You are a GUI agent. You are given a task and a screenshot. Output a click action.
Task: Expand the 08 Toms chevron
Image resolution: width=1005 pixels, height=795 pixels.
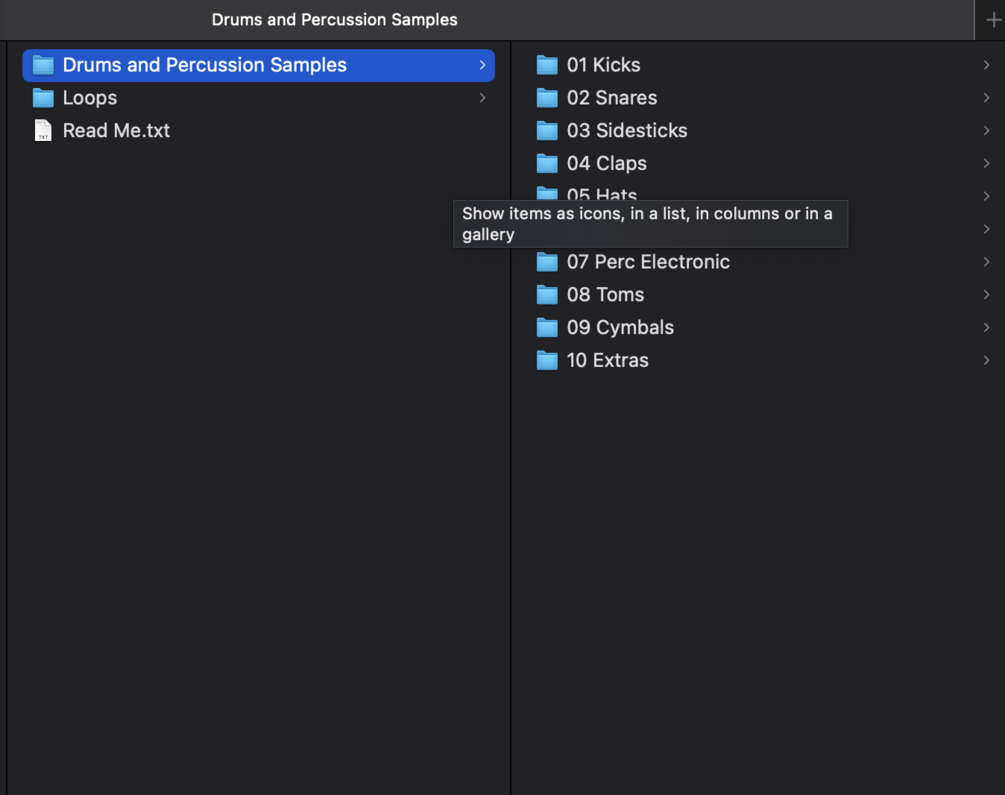(986, 295)
